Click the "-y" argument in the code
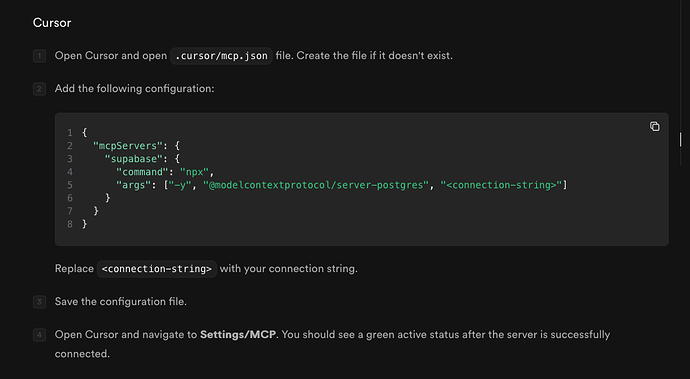 coord(180,185)
